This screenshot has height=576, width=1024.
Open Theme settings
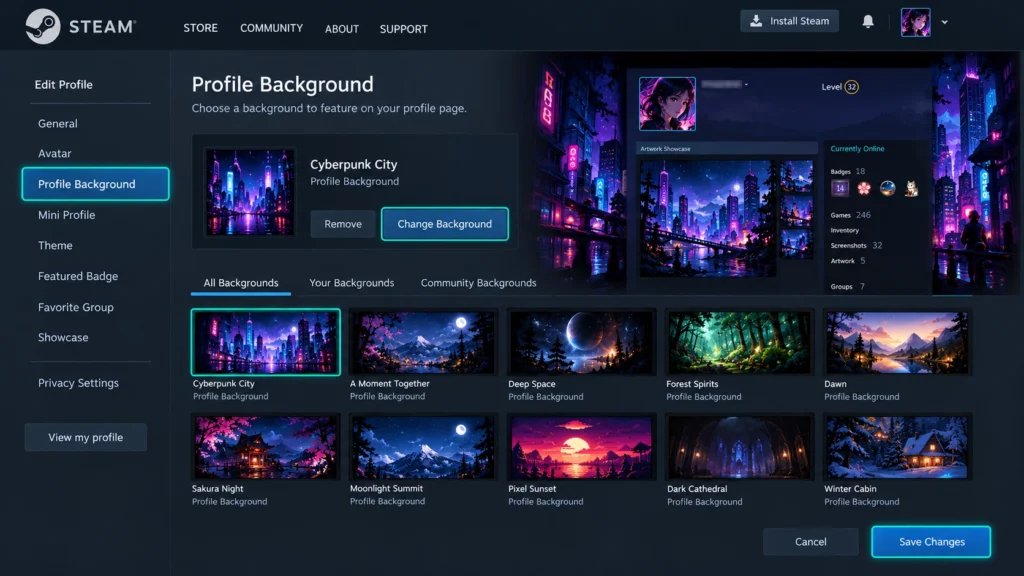(x=55, y=246)
